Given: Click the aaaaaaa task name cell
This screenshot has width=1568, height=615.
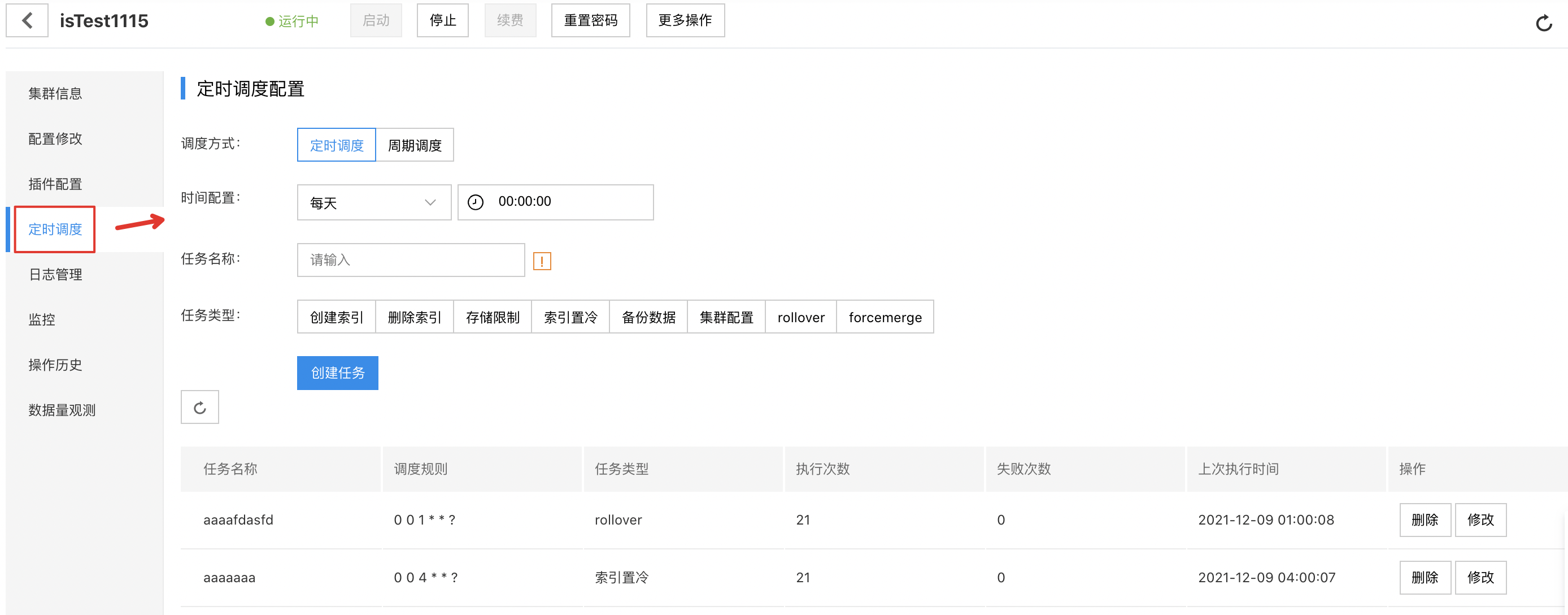Looking at the screenshot, I should [x=229, y=577].
